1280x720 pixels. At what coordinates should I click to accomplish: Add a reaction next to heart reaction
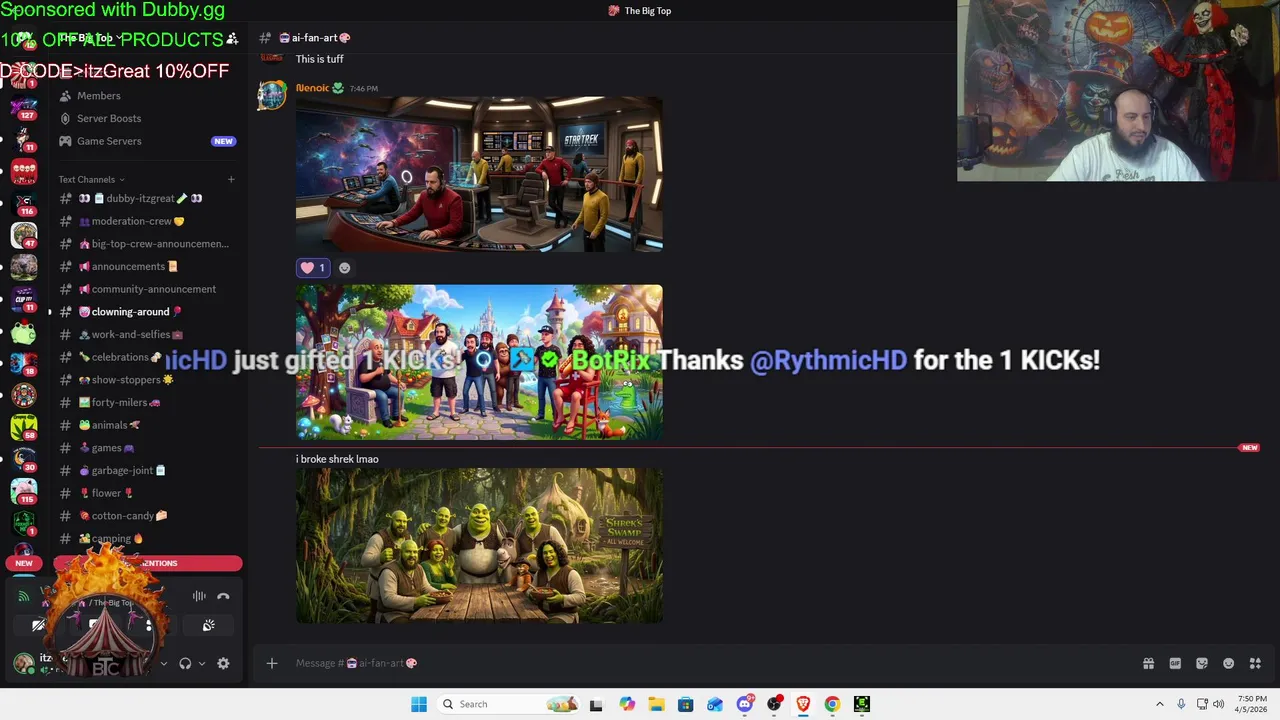pos(344,268)
